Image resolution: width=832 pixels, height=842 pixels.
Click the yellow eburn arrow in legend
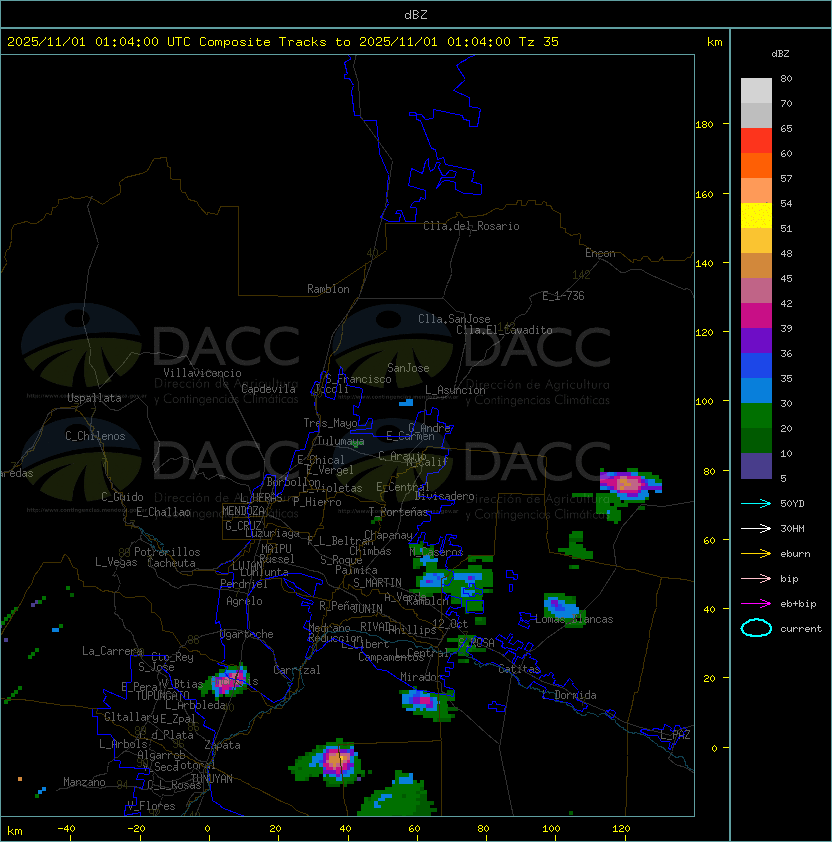[756, 554]
